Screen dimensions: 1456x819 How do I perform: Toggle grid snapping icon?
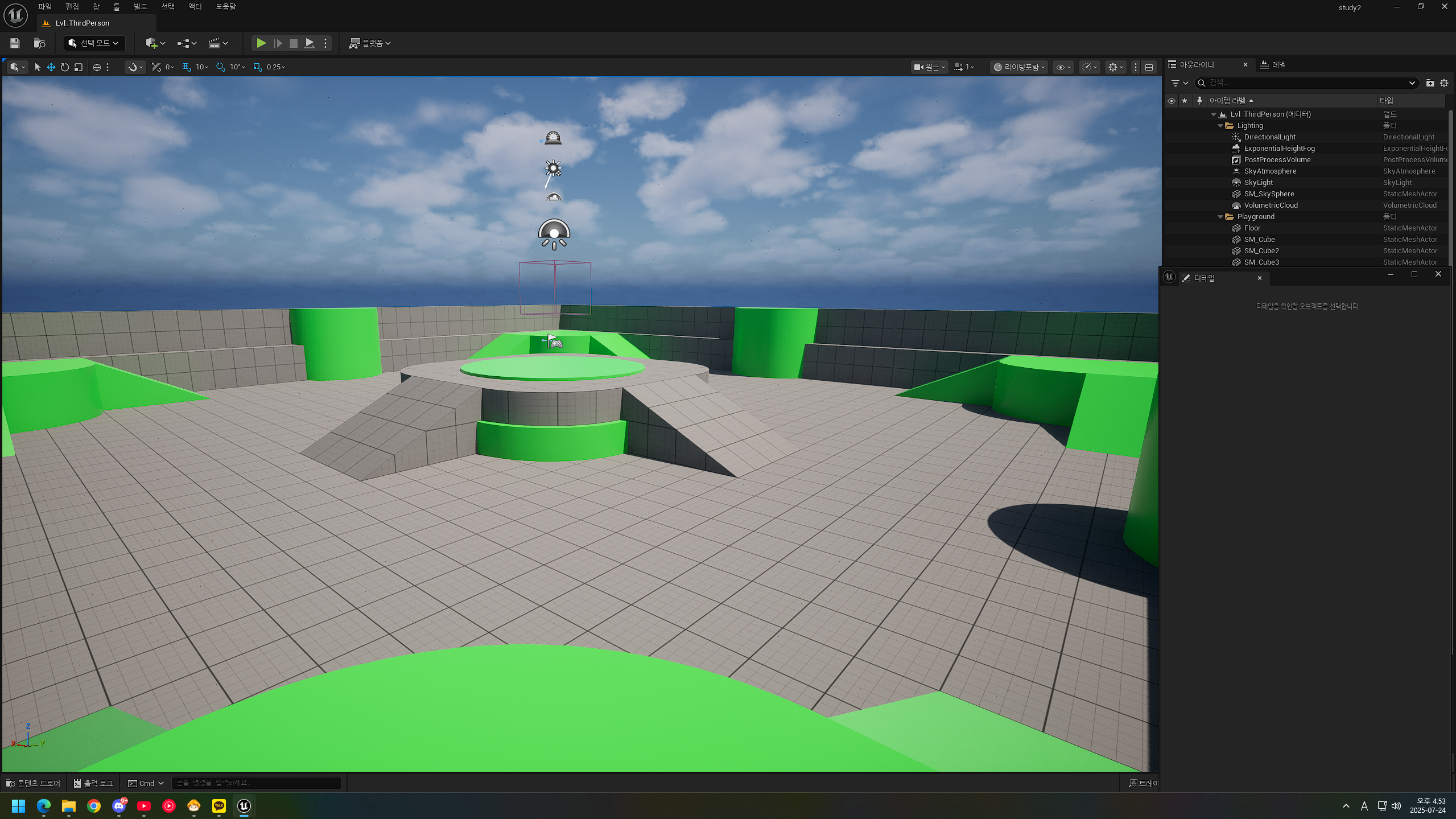(x=187, y=67)
